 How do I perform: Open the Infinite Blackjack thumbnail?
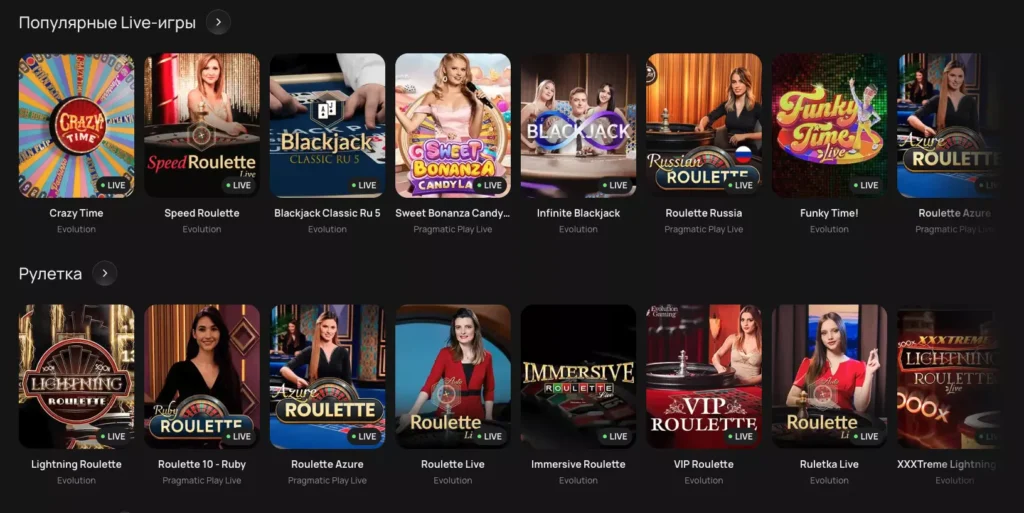click(x=578, y=125)
